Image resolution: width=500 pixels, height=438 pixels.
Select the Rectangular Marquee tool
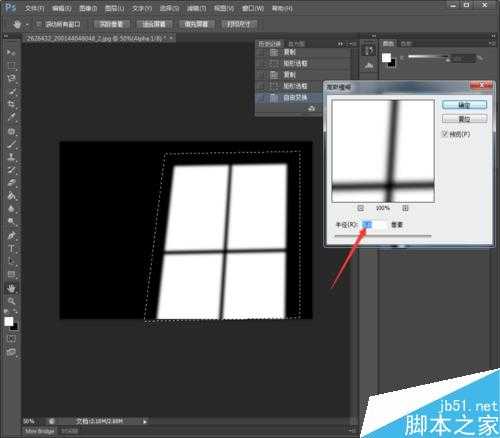tap(11, 65)
